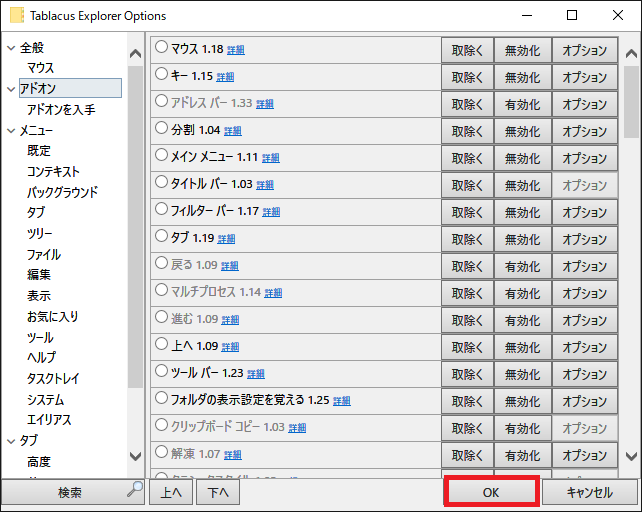Select the キー 1.15 radio button
This screenshot has width=642, height=512.
click(161, 74)
